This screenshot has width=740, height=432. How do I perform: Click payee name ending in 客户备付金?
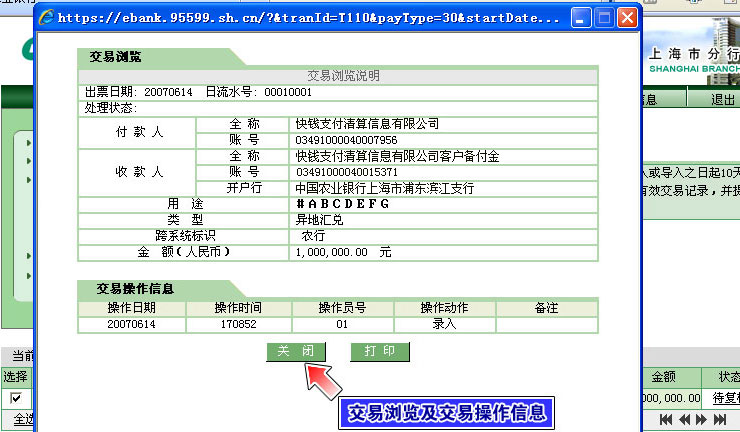[x=397, y=156]
